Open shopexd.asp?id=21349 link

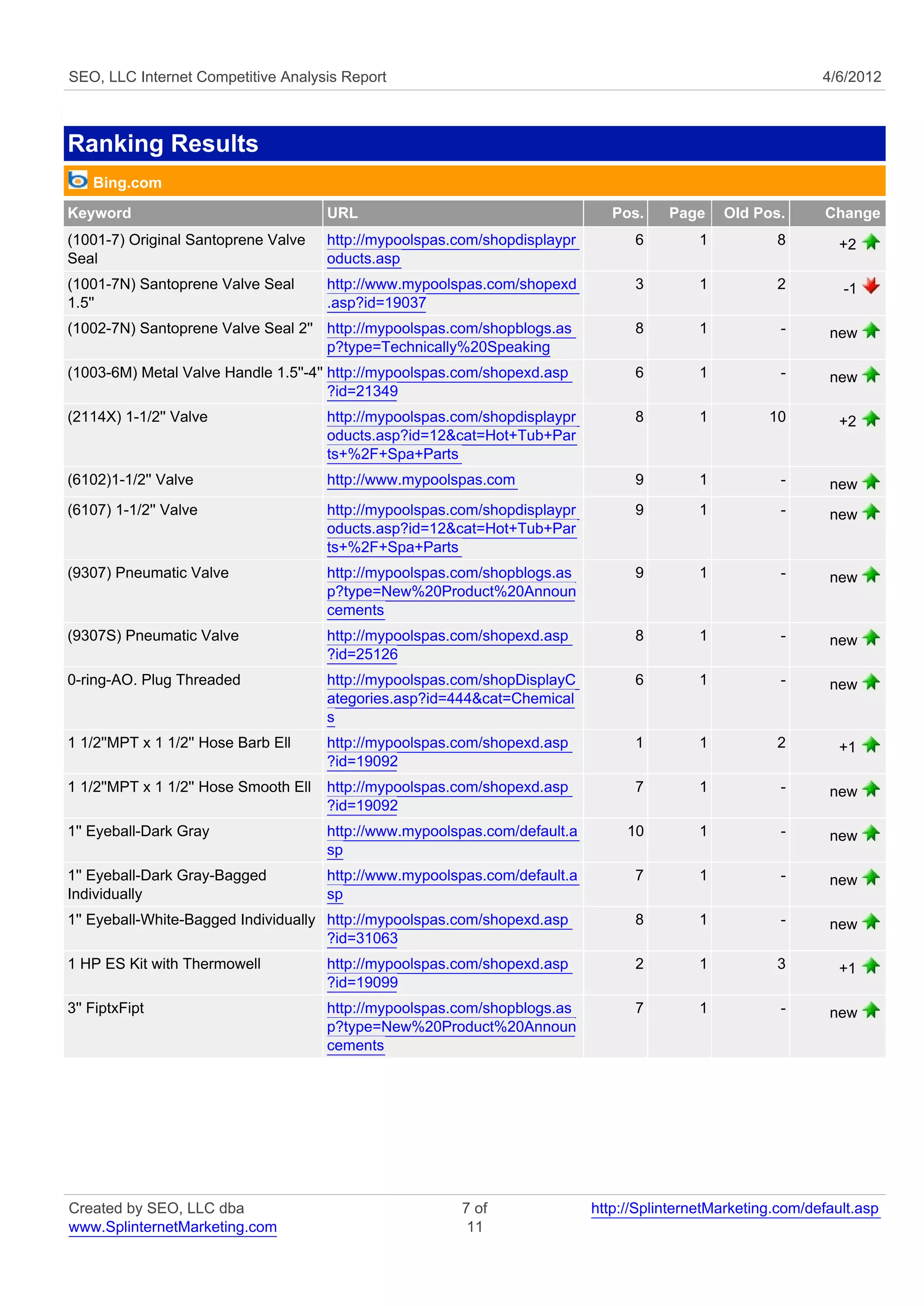pyautogui.click(x=449, y=382)
